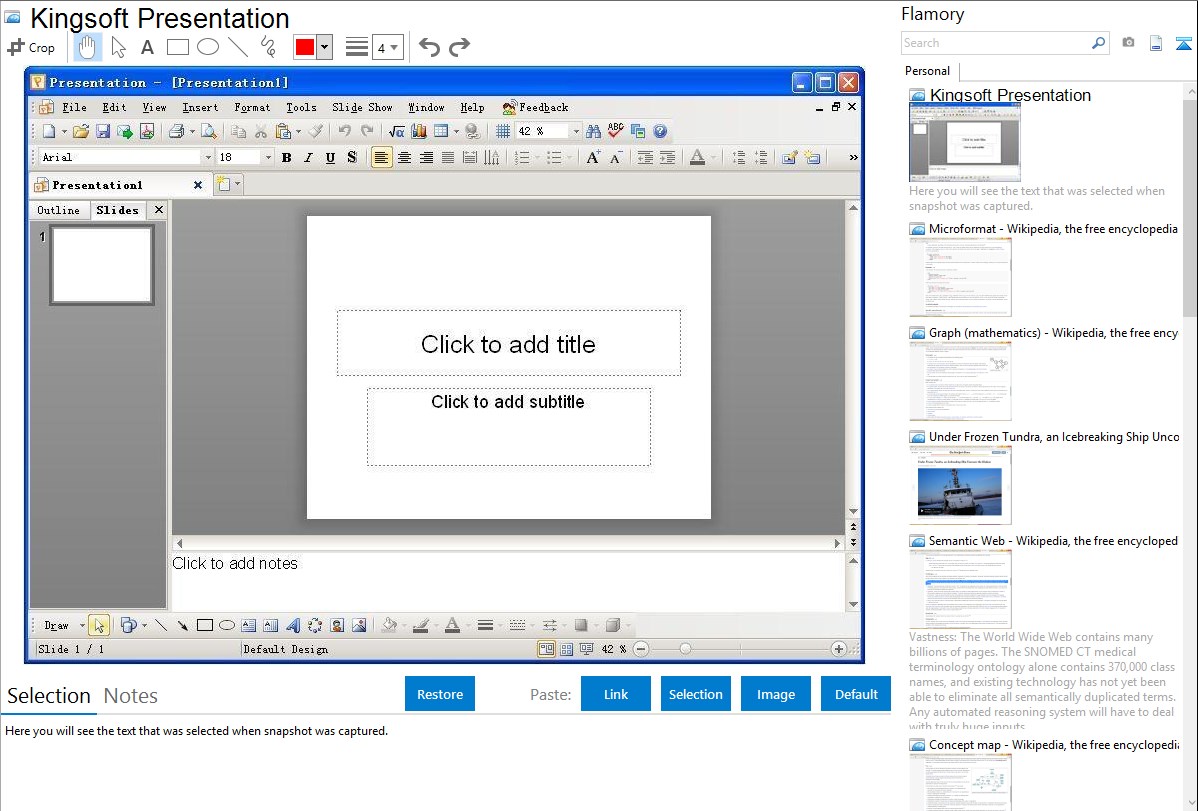The width and height of the screenshot is (1198, 811).
Task: Click the zoom slider handle in status bar
Action: coord(685,649)
